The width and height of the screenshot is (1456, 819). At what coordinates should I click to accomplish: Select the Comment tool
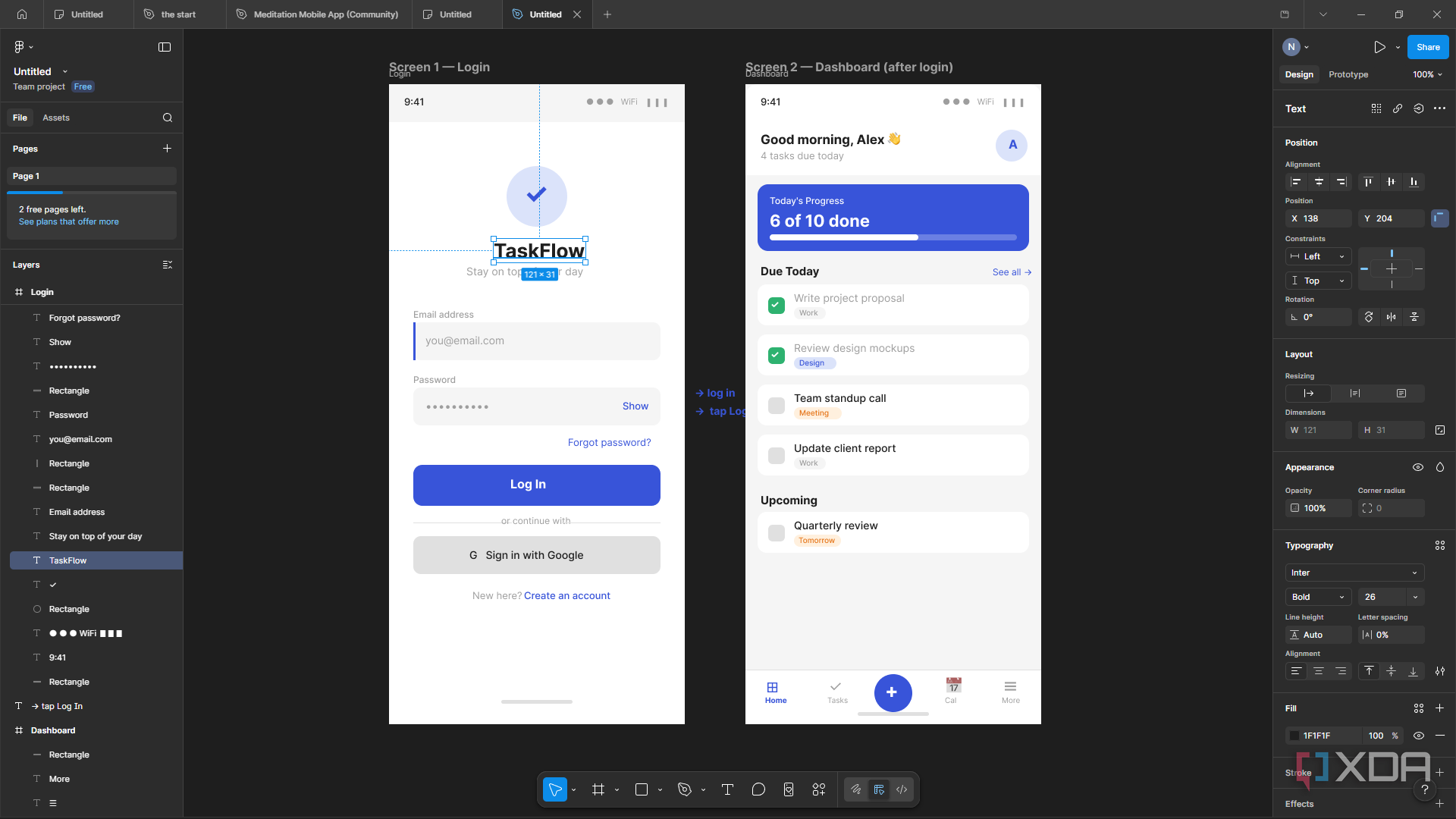[x=758, y=789]
